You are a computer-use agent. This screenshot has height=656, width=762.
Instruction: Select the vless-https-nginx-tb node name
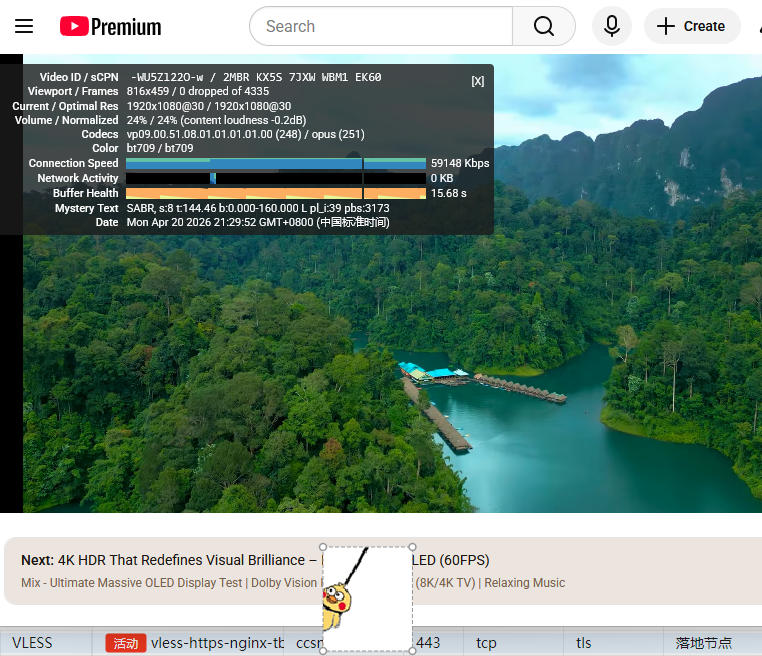[x=217, y=643]
